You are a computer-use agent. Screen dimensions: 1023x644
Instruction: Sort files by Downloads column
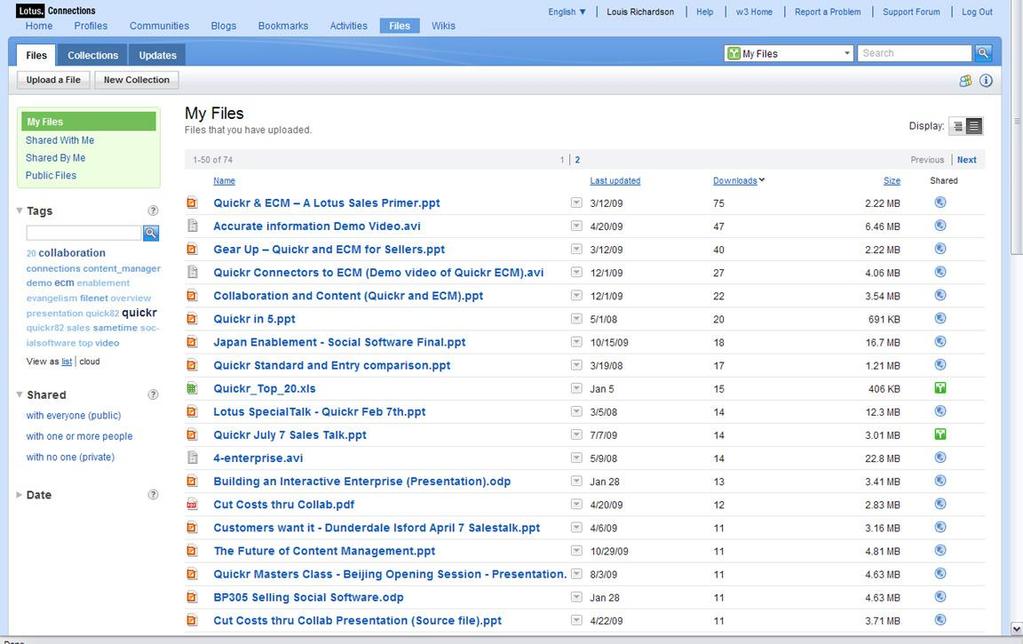(x=735, y=181)
